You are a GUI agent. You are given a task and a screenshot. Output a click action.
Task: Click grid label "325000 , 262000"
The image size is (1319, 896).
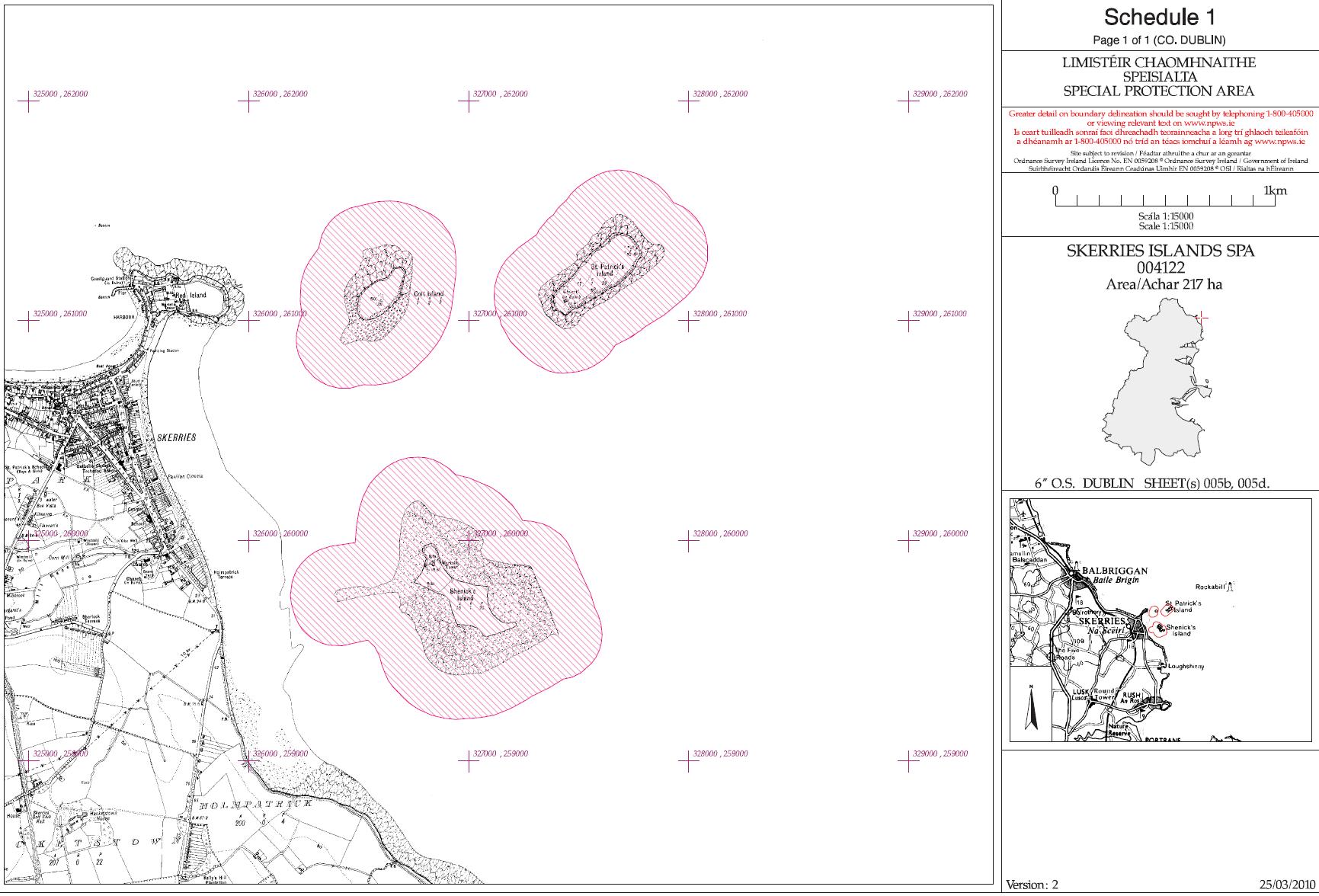[61, 94]
